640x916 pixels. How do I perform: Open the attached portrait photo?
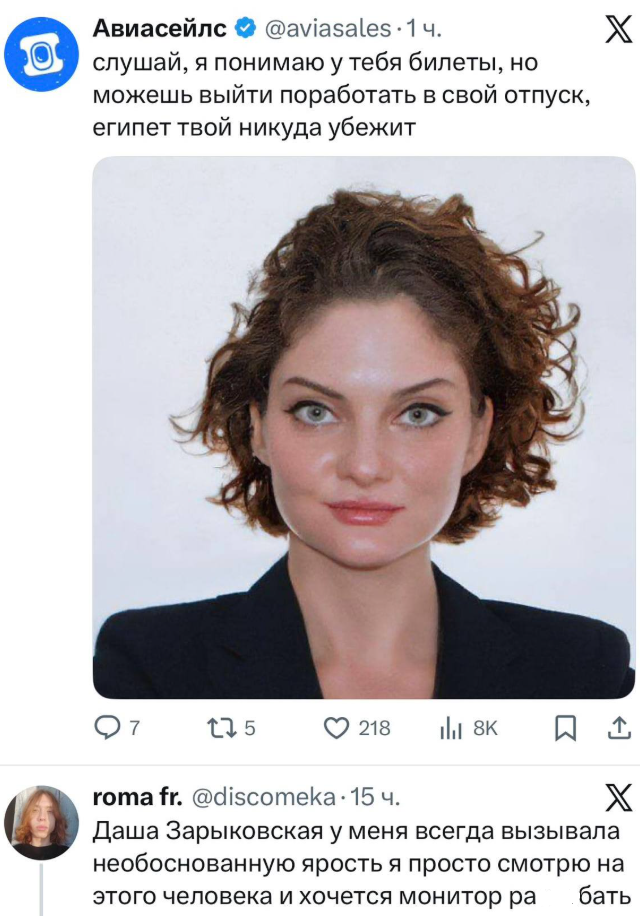[363, 427]
